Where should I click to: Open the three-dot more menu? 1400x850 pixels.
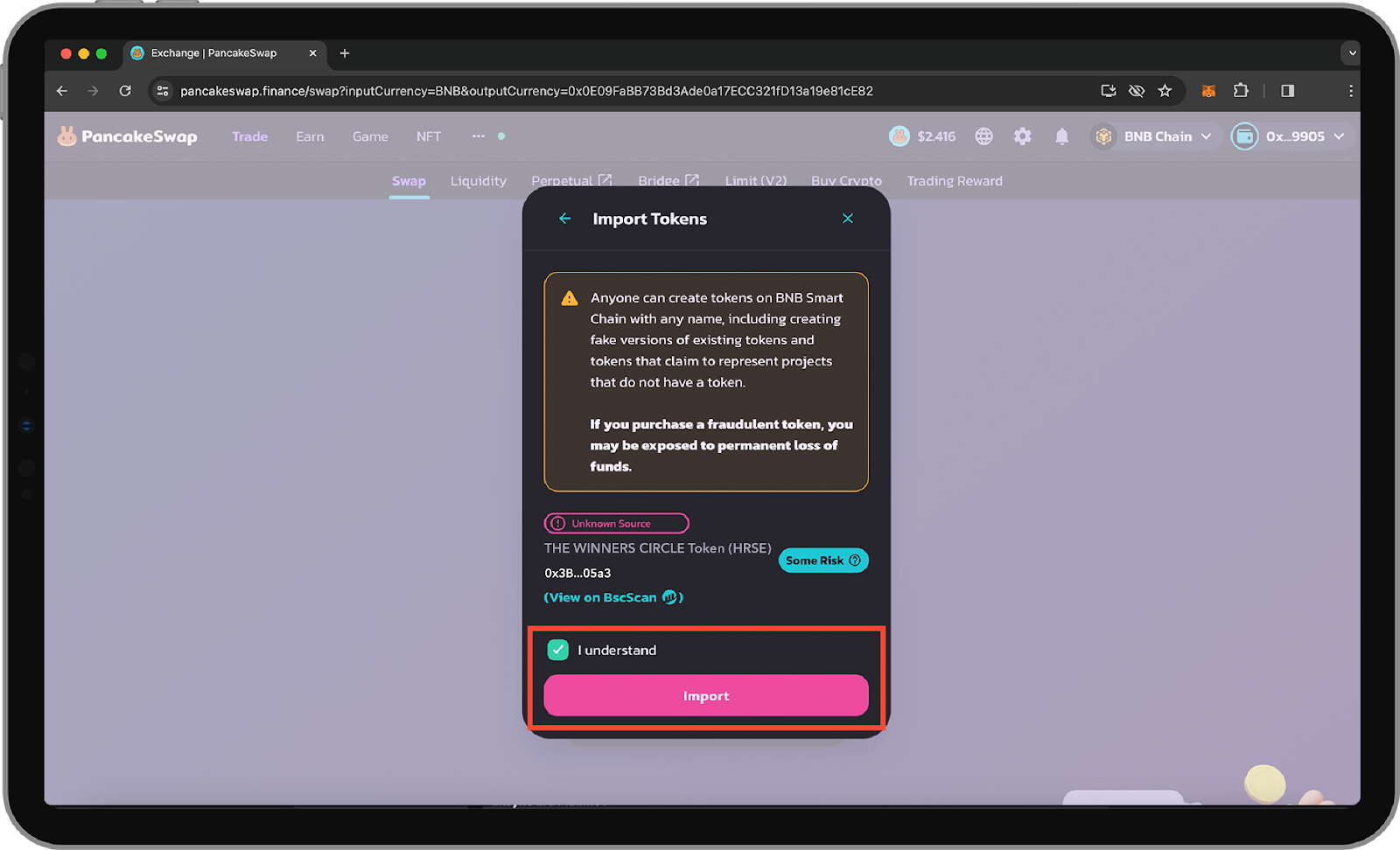click(x=478, y=136)
